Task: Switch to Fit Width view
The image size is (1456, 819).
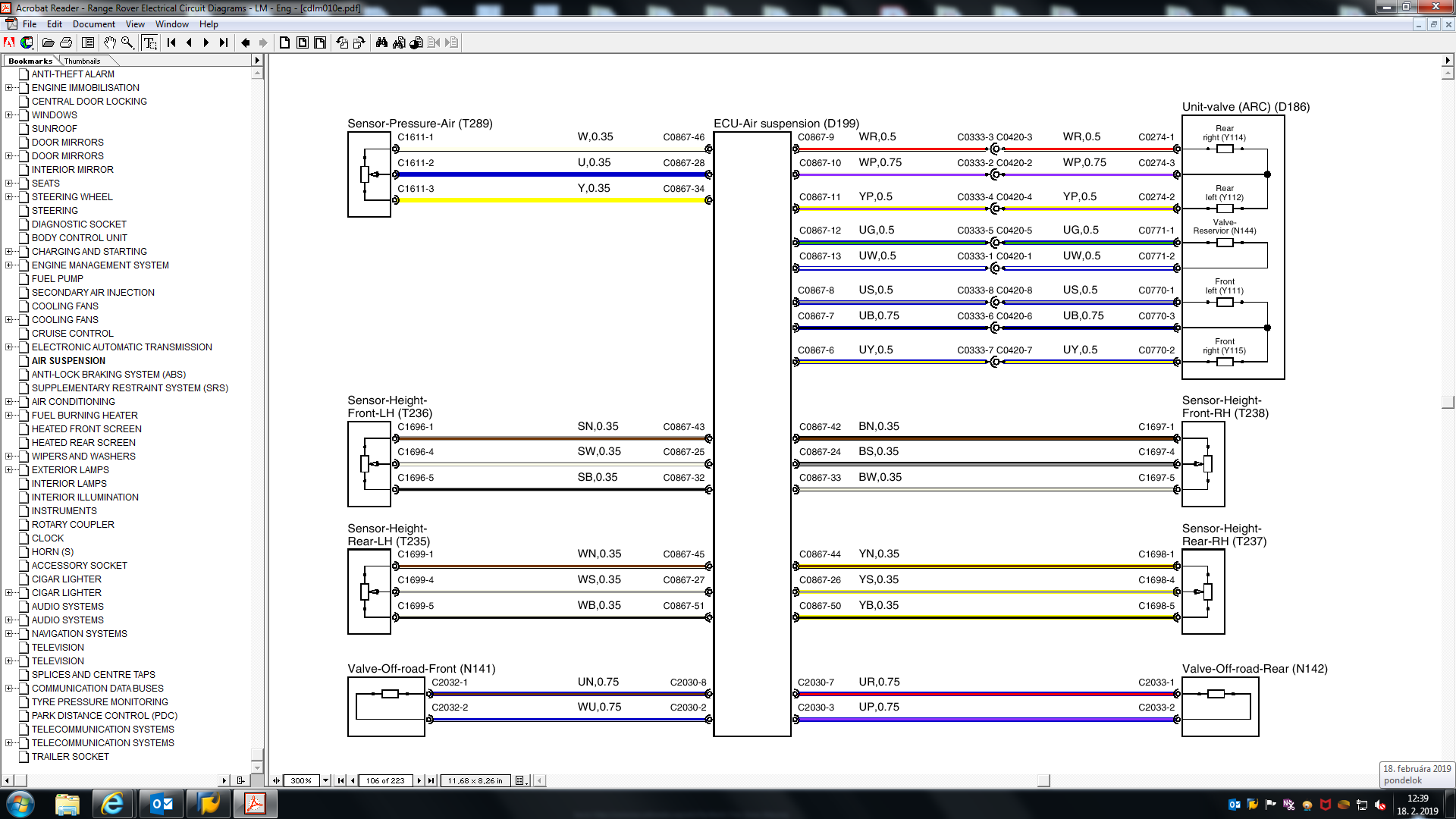Action: [320, 42]
